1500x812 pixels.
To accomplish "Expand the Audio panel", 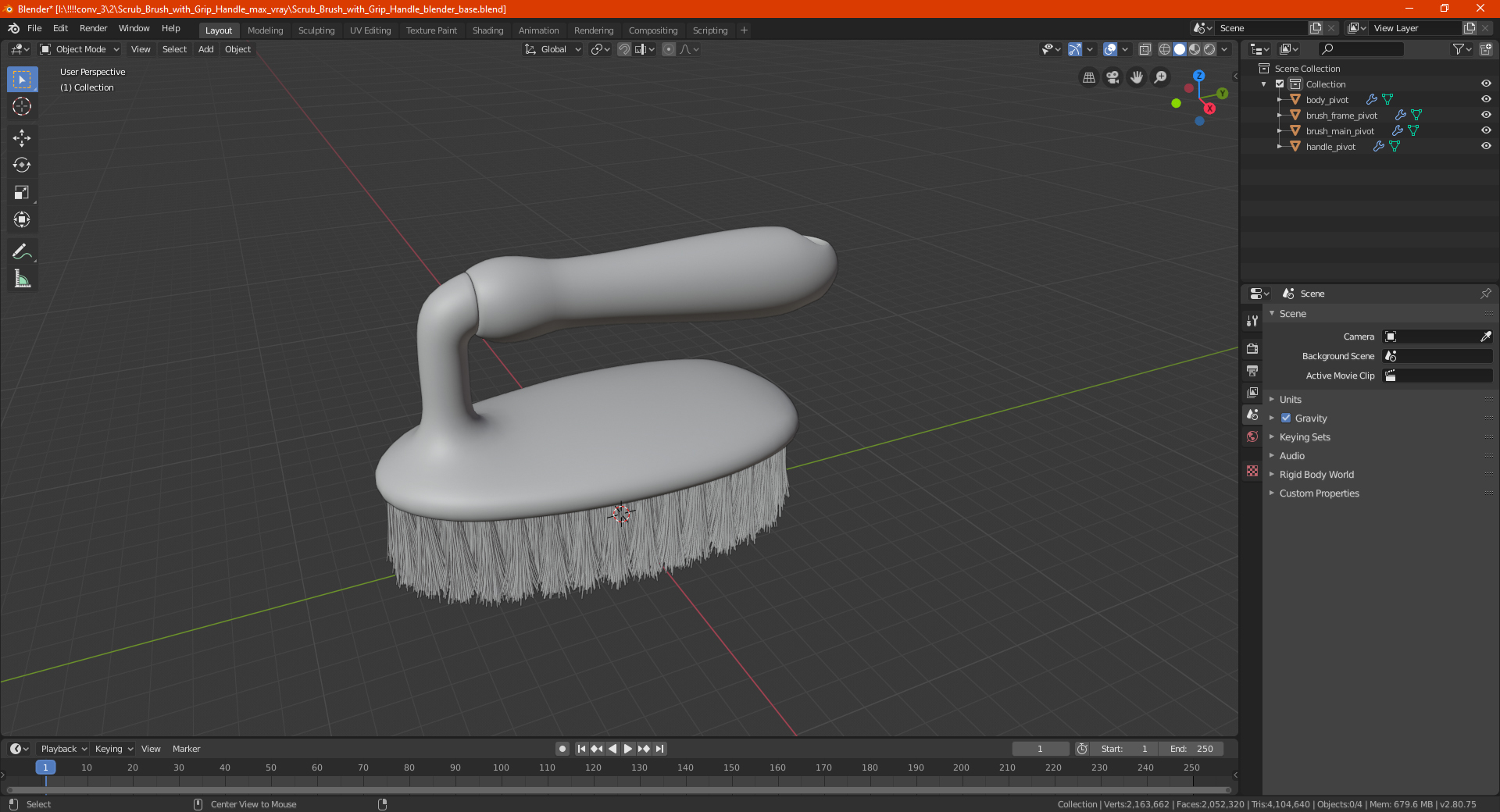I will point(1291,455).
